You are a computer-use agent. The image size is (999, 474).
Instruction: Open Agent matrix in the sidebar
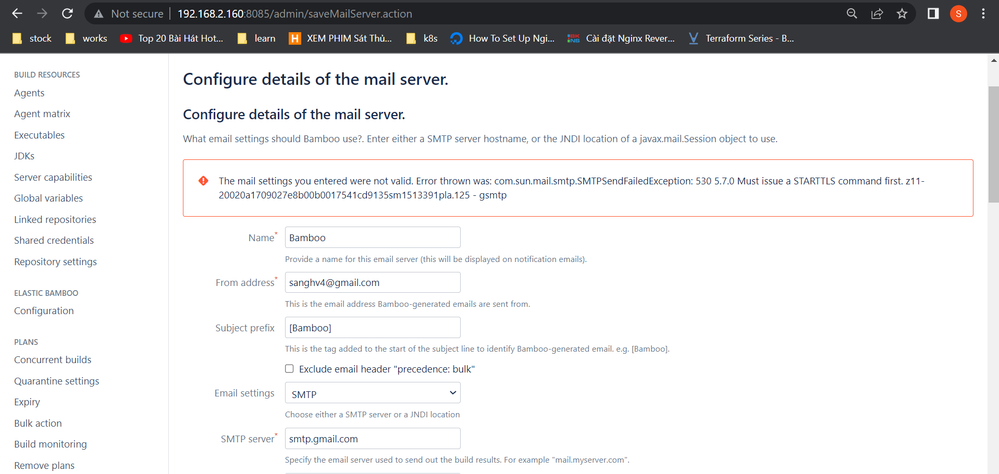pos(42,114)
